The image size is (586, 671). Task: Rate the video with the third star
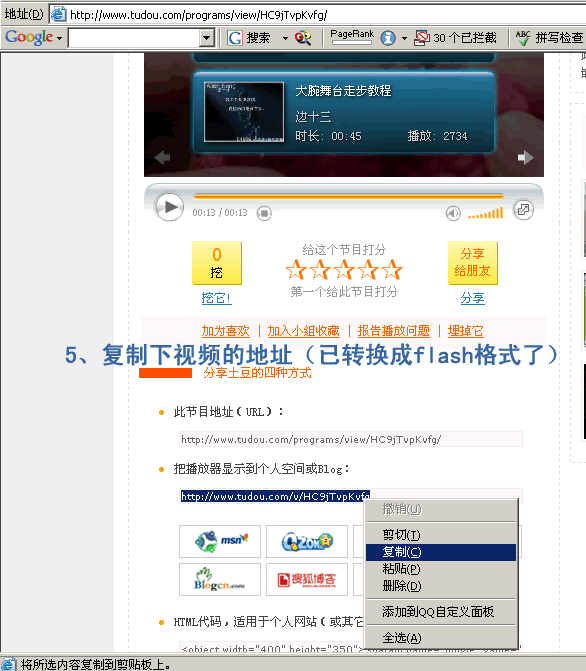coord(344,270)
